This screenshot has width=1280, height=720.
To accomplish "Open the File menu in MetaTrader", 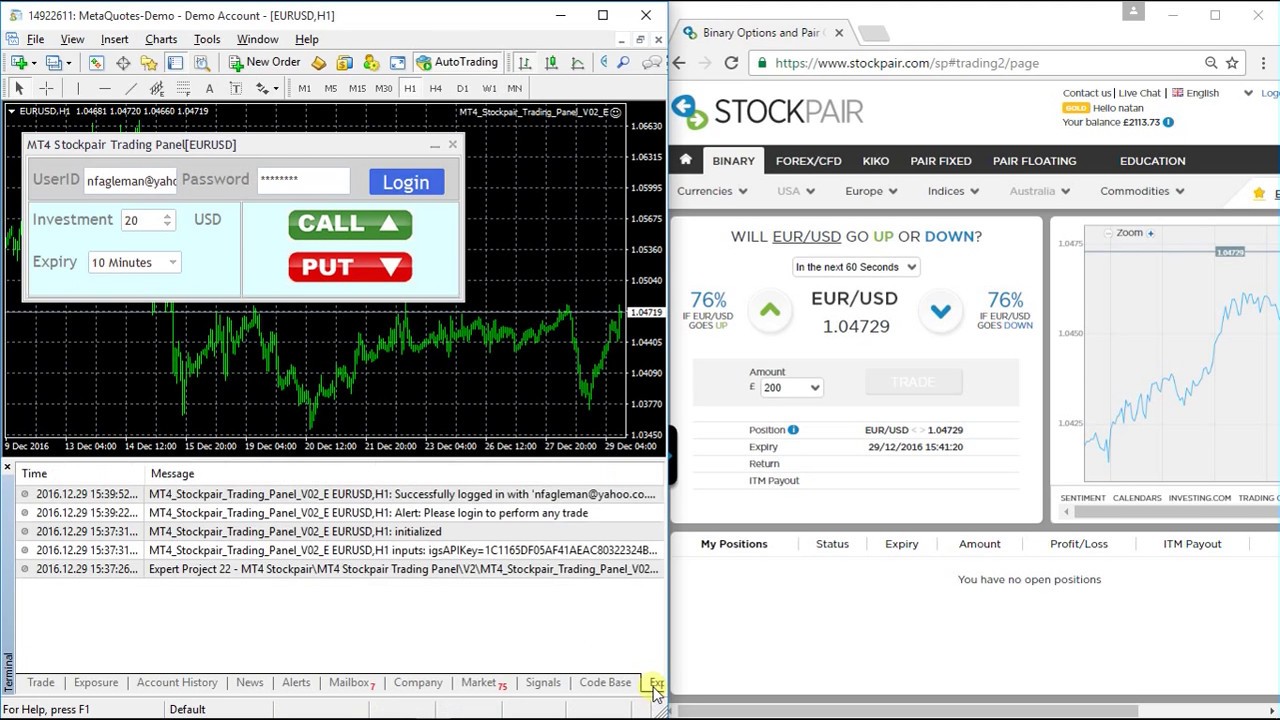I will (x=35, y=39).
